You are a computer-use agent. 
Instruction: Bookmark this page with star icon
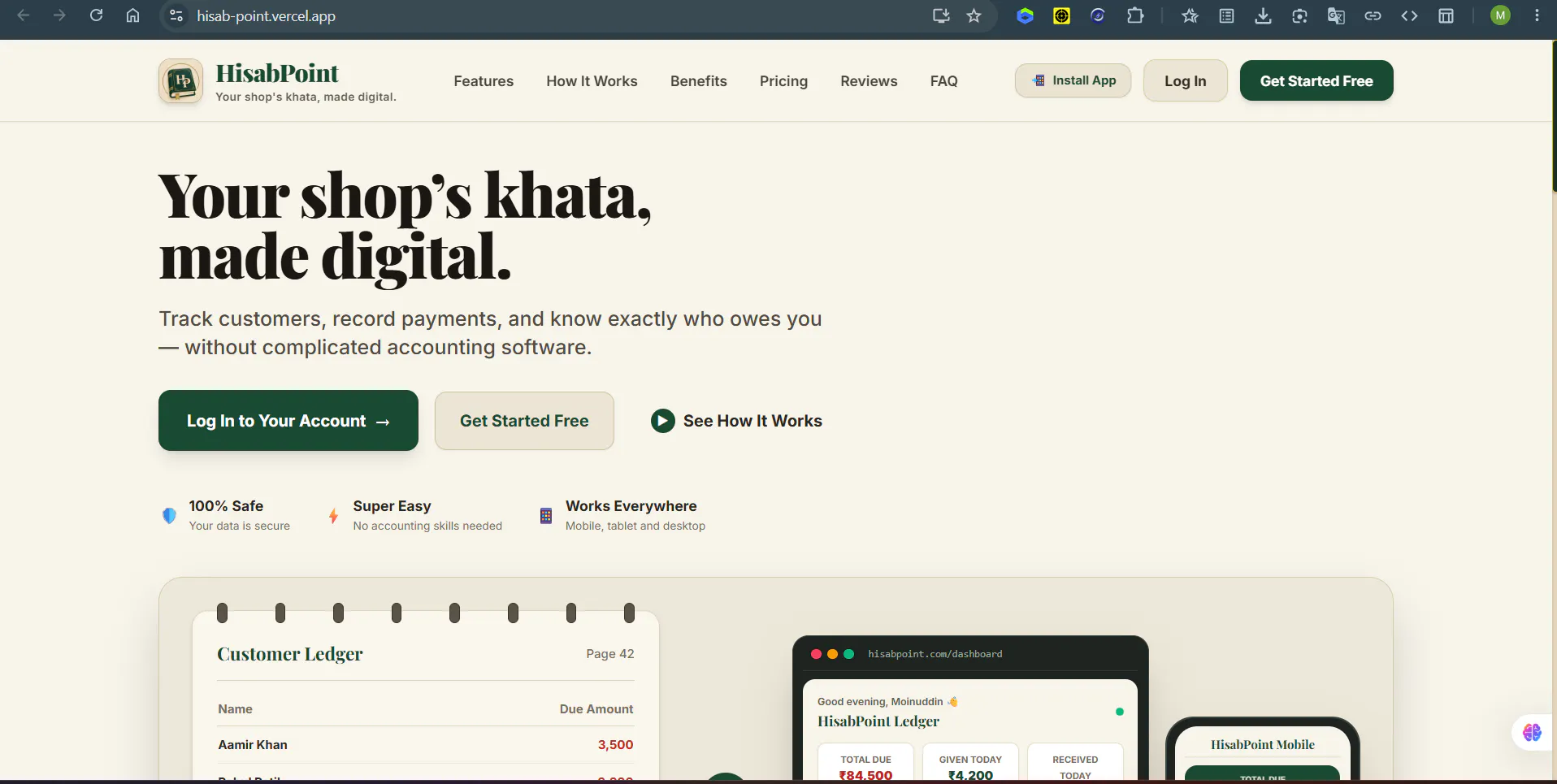click(x=974, y=15)
